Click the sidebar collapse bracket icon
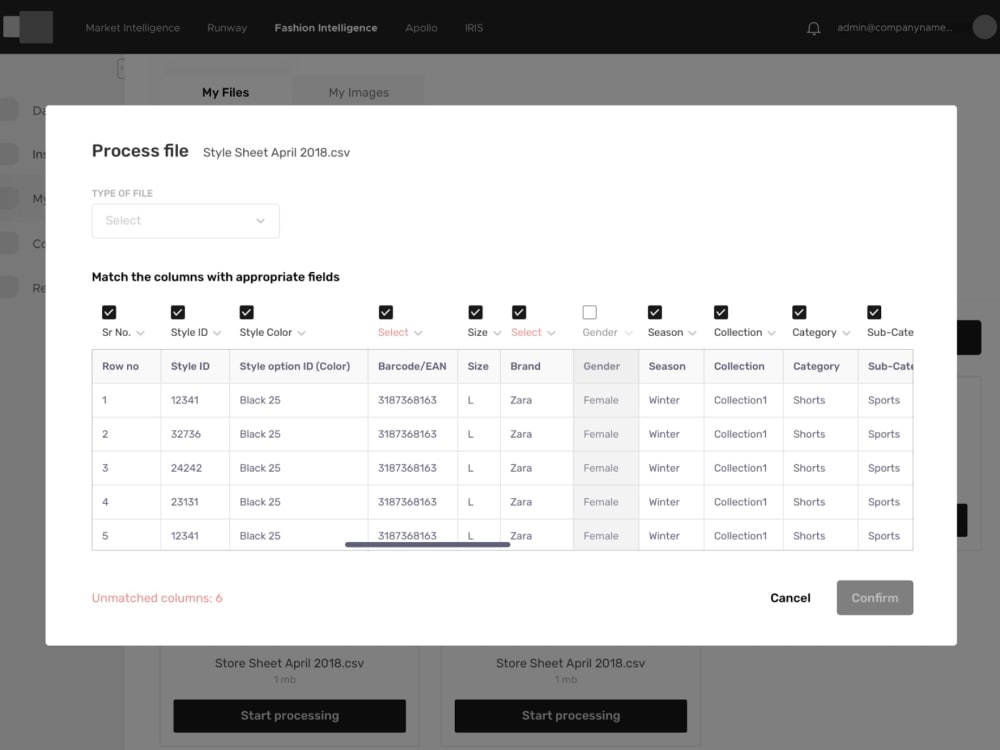Image resolution: width=1000 pixels, height=750 pixels. [x=121, y=68]
